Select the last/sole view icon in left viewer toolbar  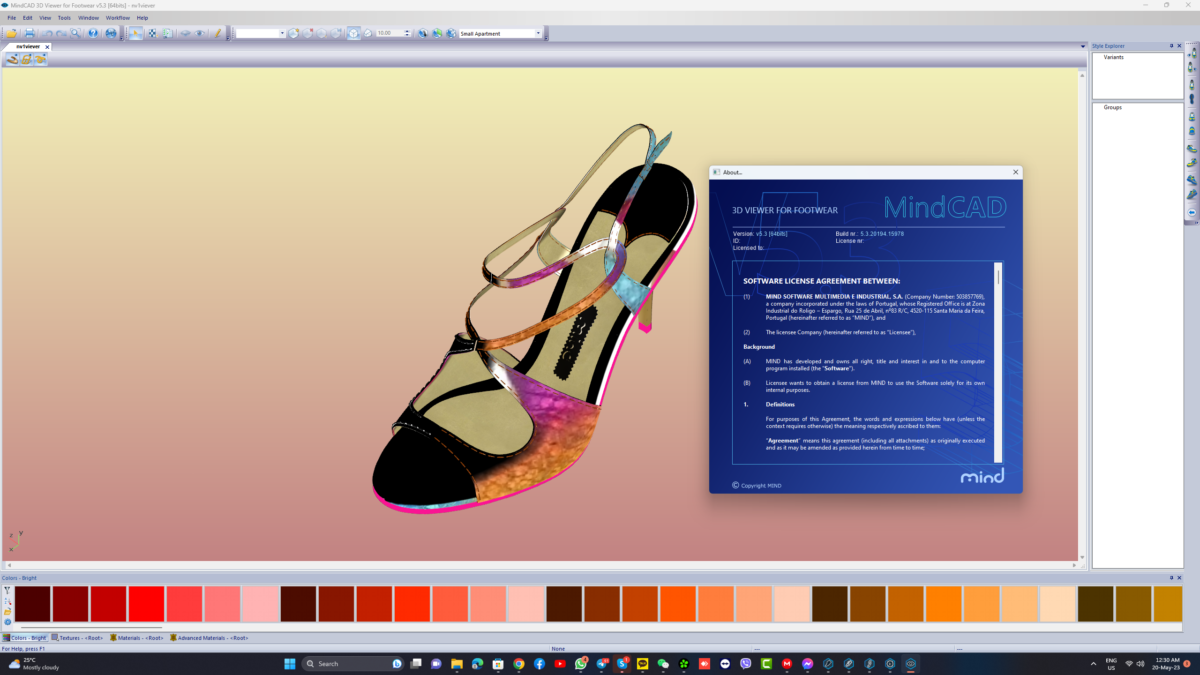[40, 58]
